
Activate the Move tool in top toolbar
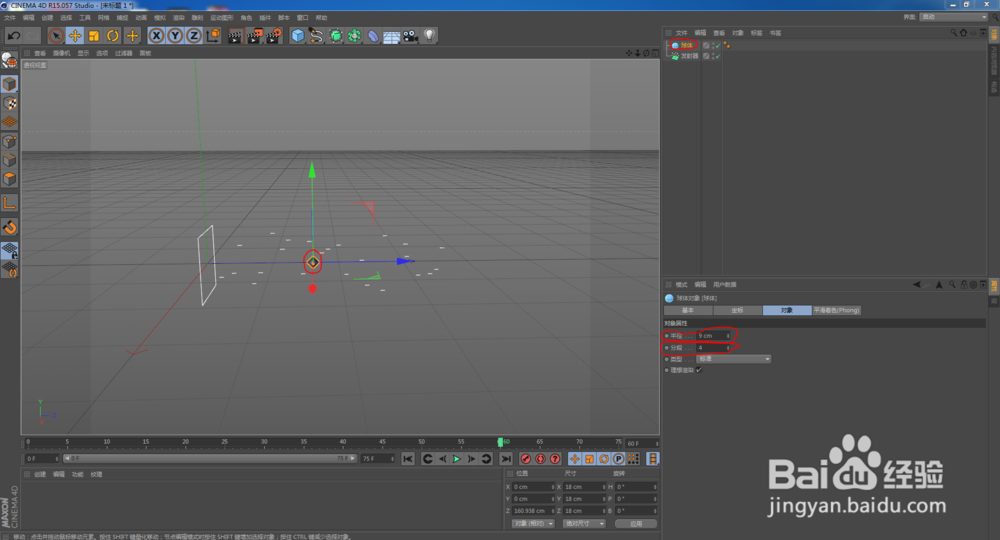pyautogui.click(x=75, y=36)
